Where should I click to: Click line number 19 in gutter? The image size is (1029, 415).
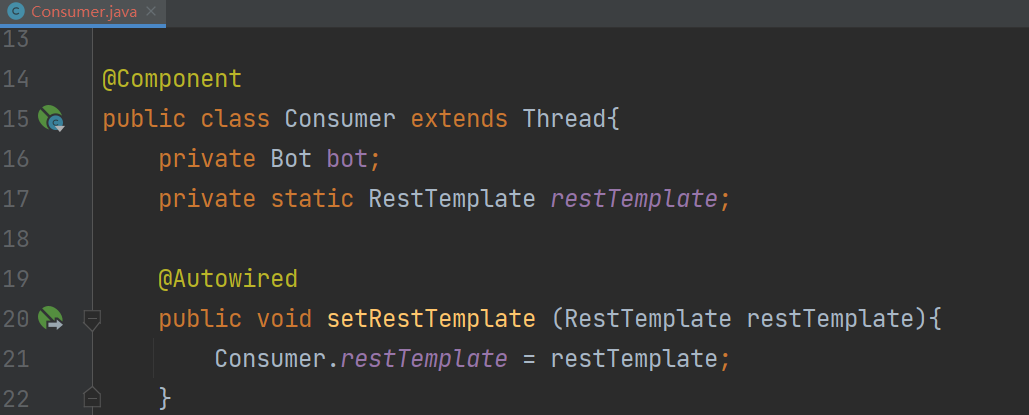[x=16, y=279]
